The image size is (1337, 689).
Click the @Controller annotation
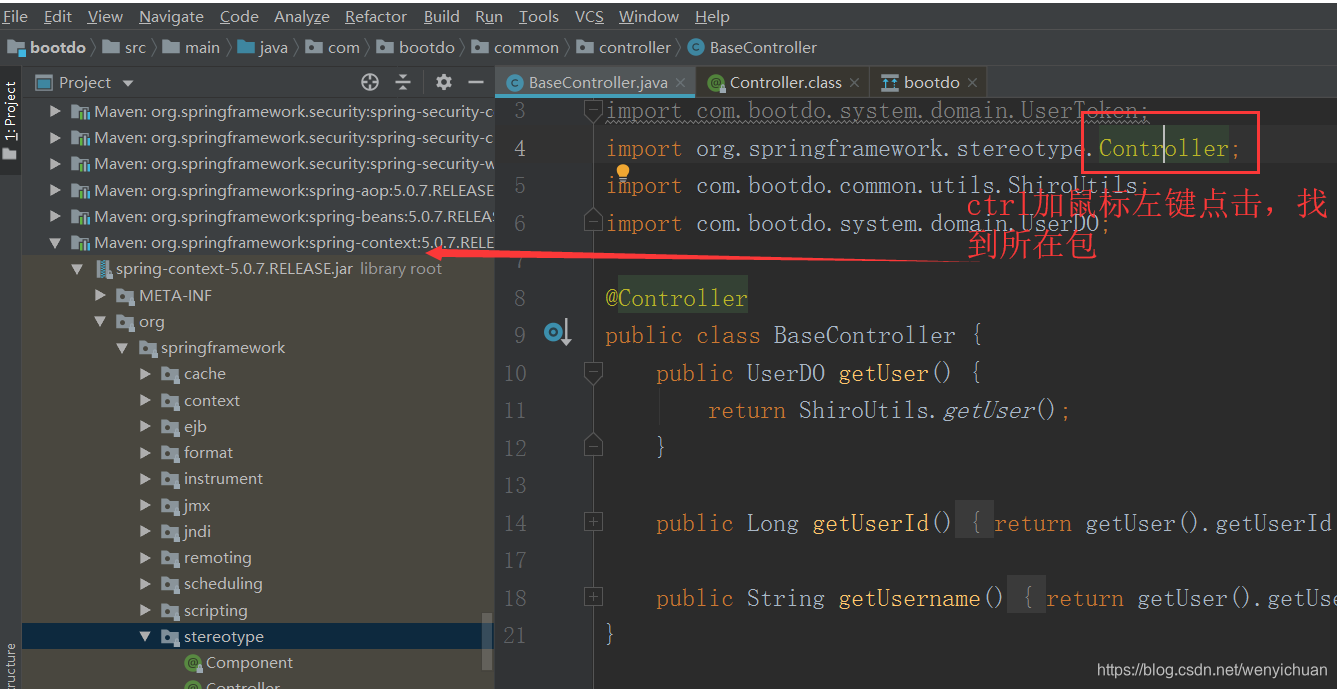tap(676, 298)
